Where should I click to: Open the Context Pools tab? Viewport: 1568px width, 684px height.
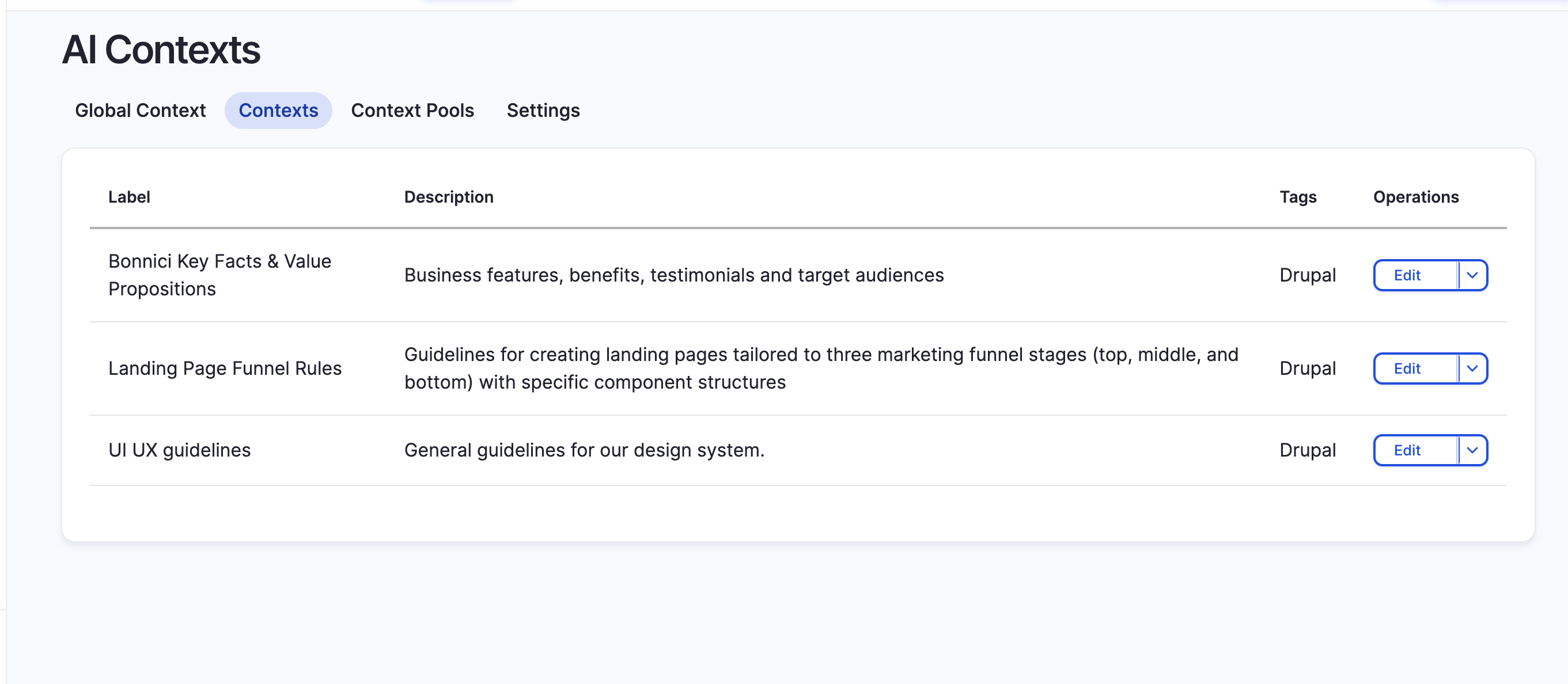[412, 110]
